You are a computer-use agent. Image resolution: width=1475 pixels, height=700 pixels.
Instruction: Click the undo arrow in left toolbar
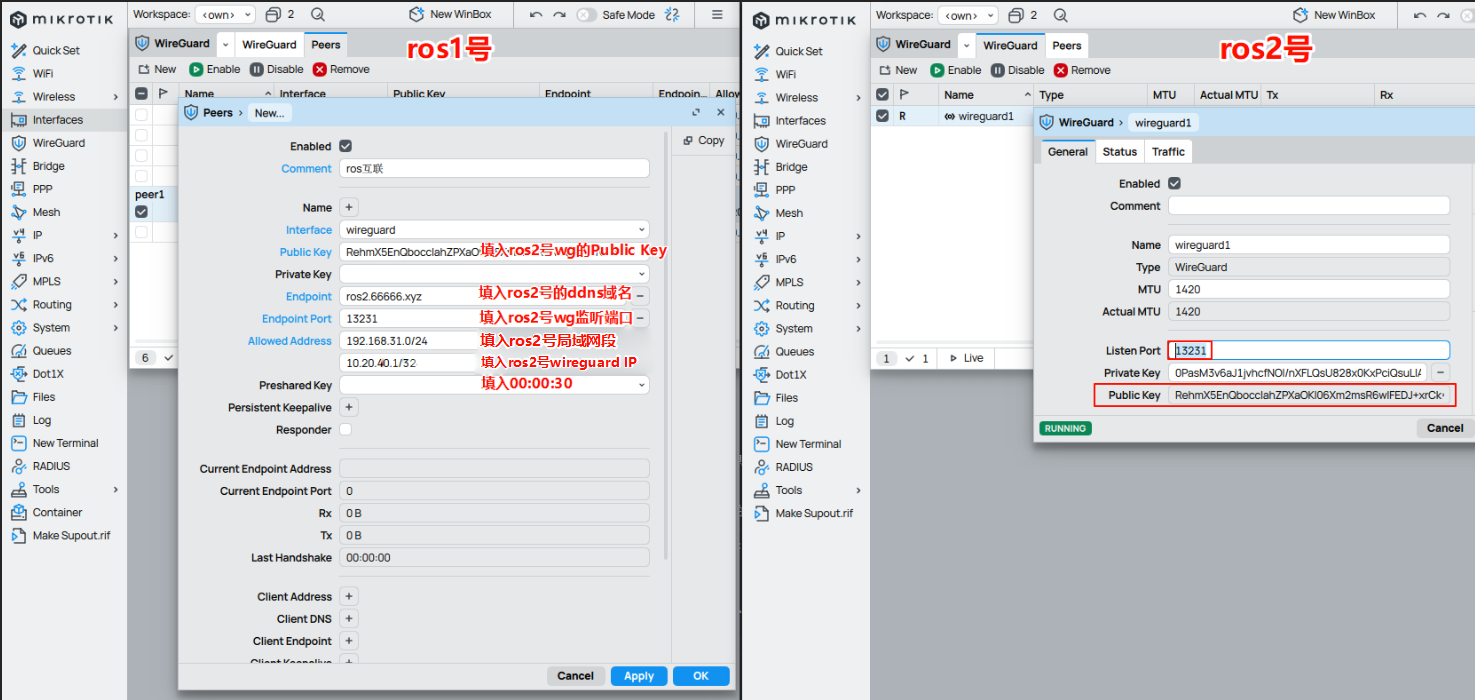click(536, 15)
